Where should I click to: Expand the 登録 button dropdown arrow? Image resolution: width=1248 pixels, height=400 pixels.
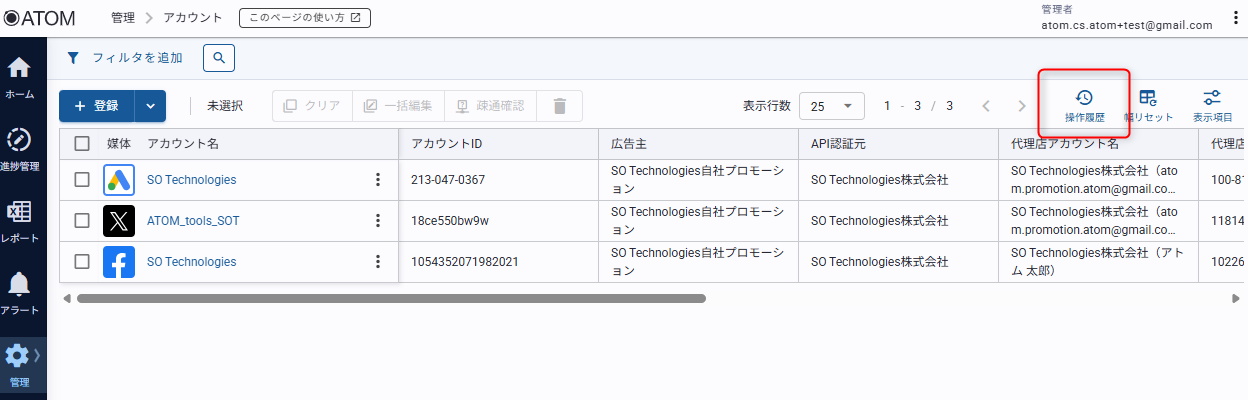150,106
